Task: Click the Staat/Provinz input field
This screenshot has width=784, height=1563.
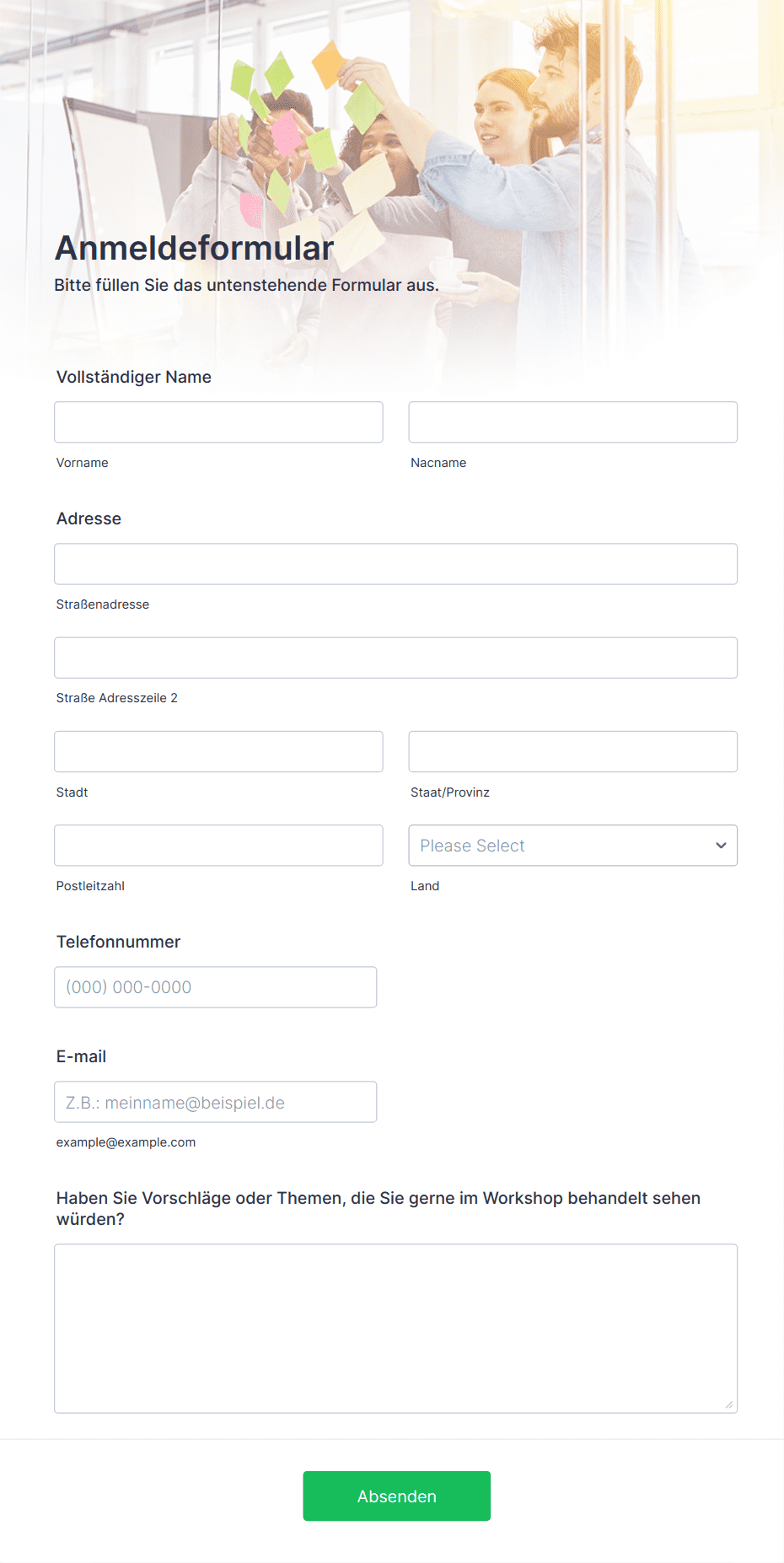Action: pos(572,751)
